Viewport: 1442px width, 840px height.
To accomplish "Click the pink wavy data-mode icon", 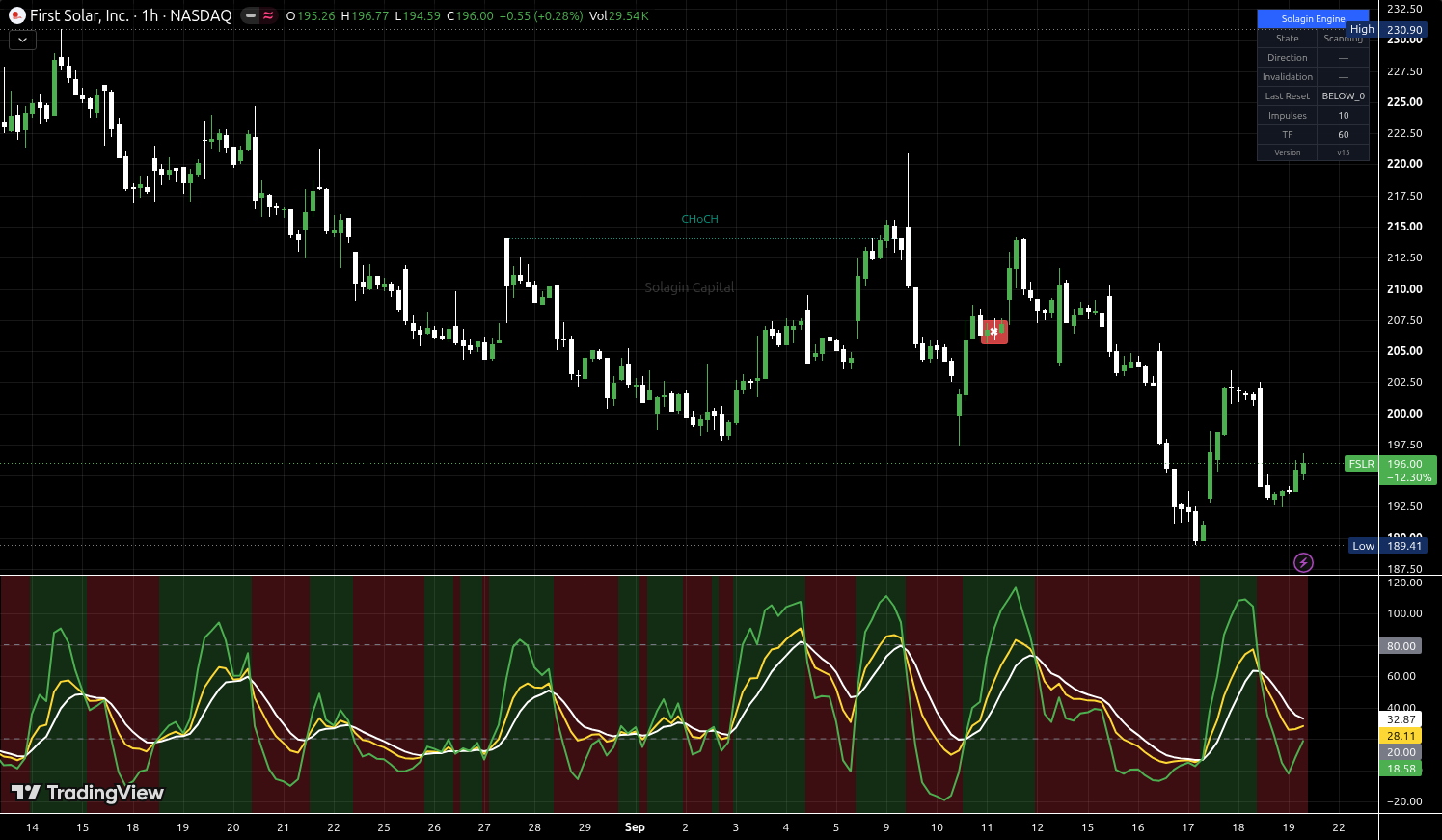I will click(x=267, y=15).
